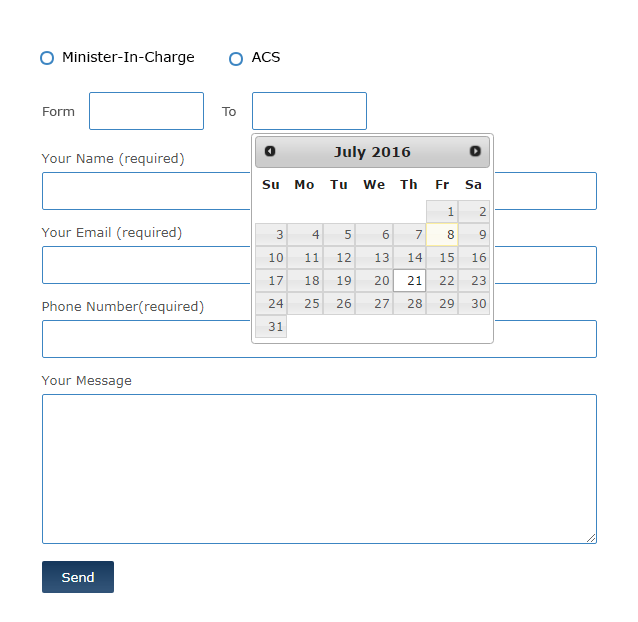Viewport: 638px width, 622px height.
Task: Select July 3 in the calendar
Action: [x=271, y=235]
